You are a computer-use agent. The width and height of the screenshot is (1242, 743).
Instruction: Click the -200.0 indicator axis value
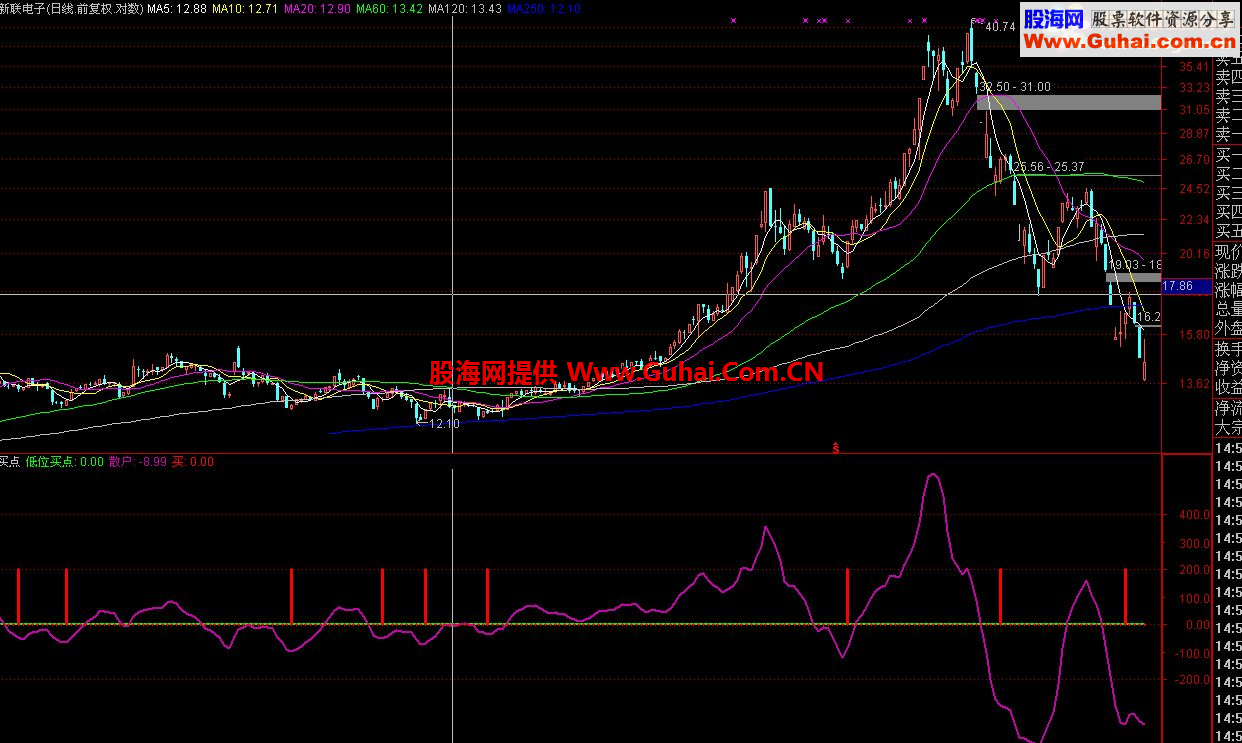(1192, 680)
